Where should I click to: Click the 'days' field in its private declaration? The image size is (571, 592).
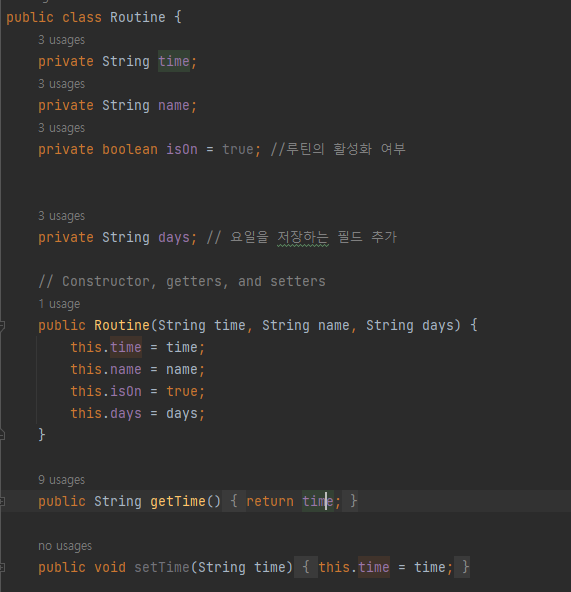pyautogui.click(x=174, y=237)
